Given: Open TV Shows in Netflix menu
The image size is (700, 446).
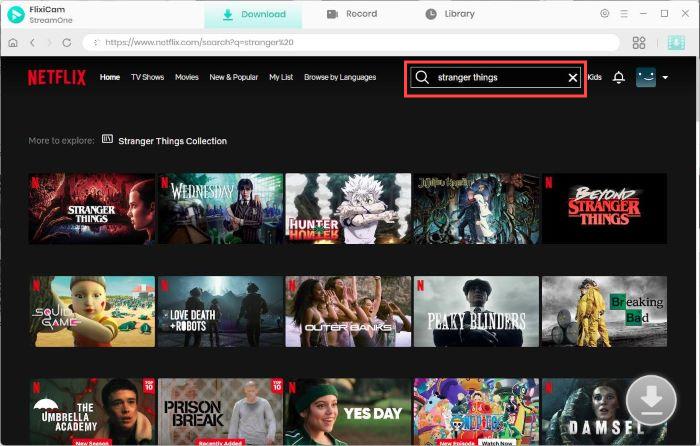Looking at the screenshot, I should [x=147, y=77].
